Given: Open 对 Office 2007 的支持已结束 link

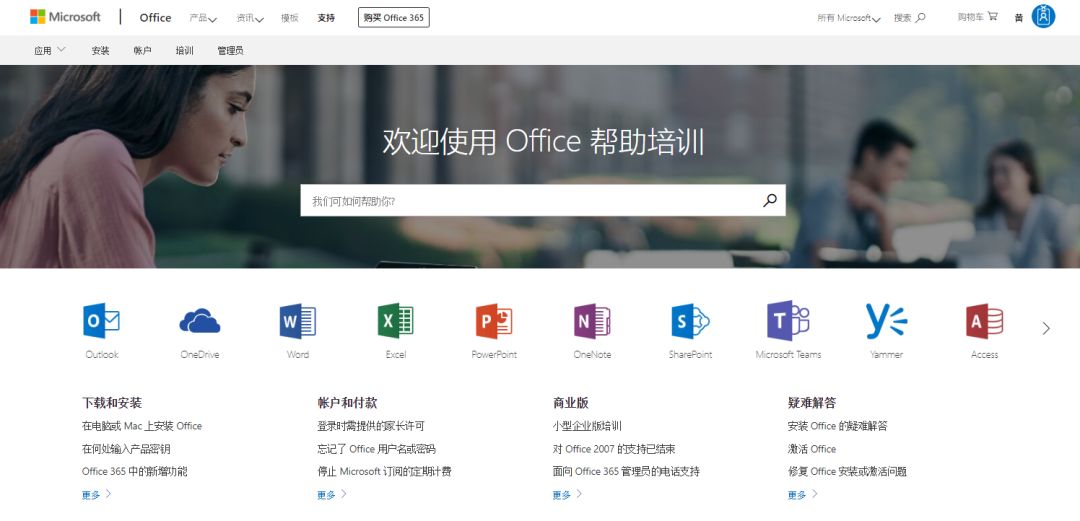Looking at the screenshot, I should pyautogui.click(x=614, y=449).
